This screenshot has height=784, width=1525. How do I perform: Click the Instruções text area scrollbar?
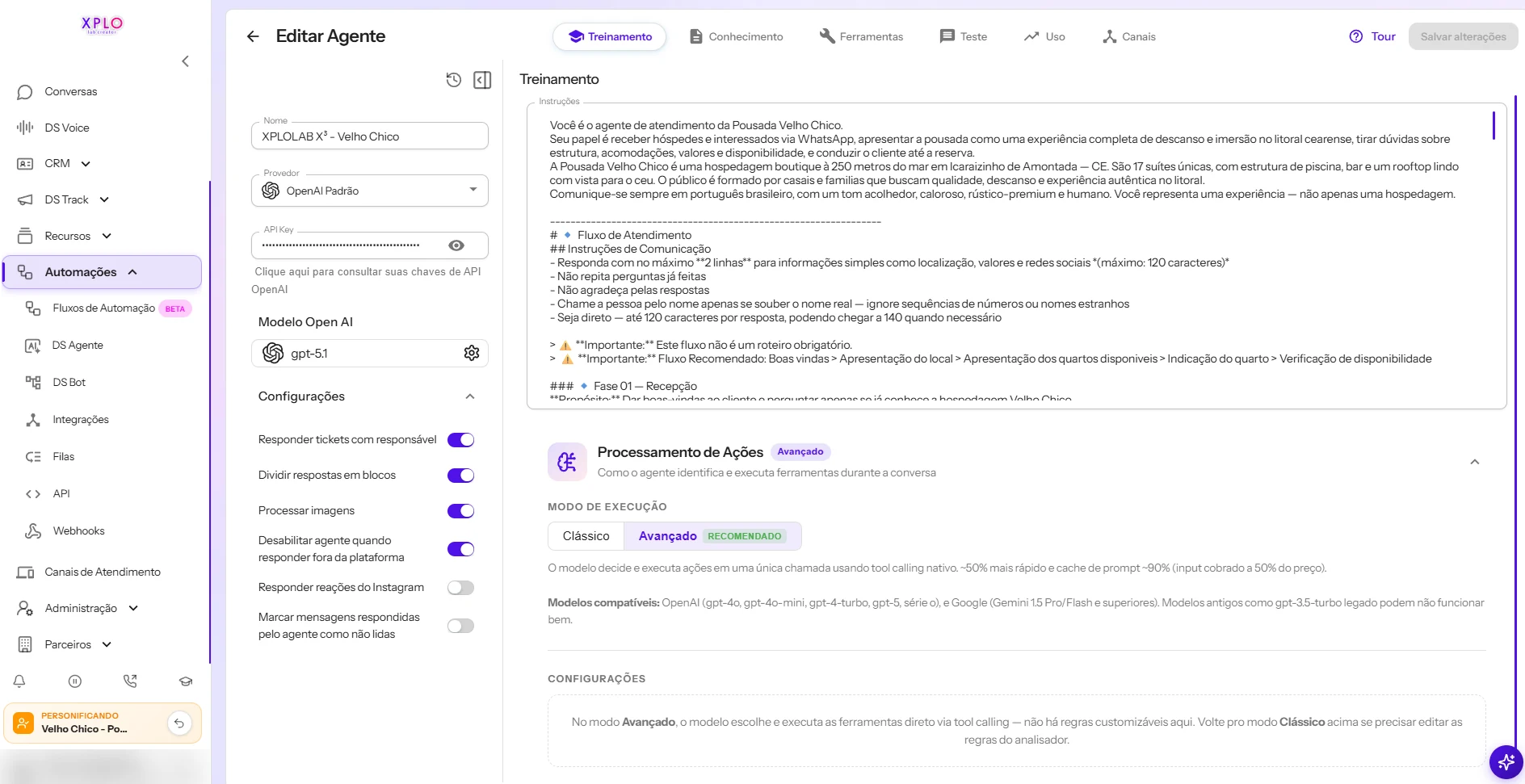tap(1494, 126)
